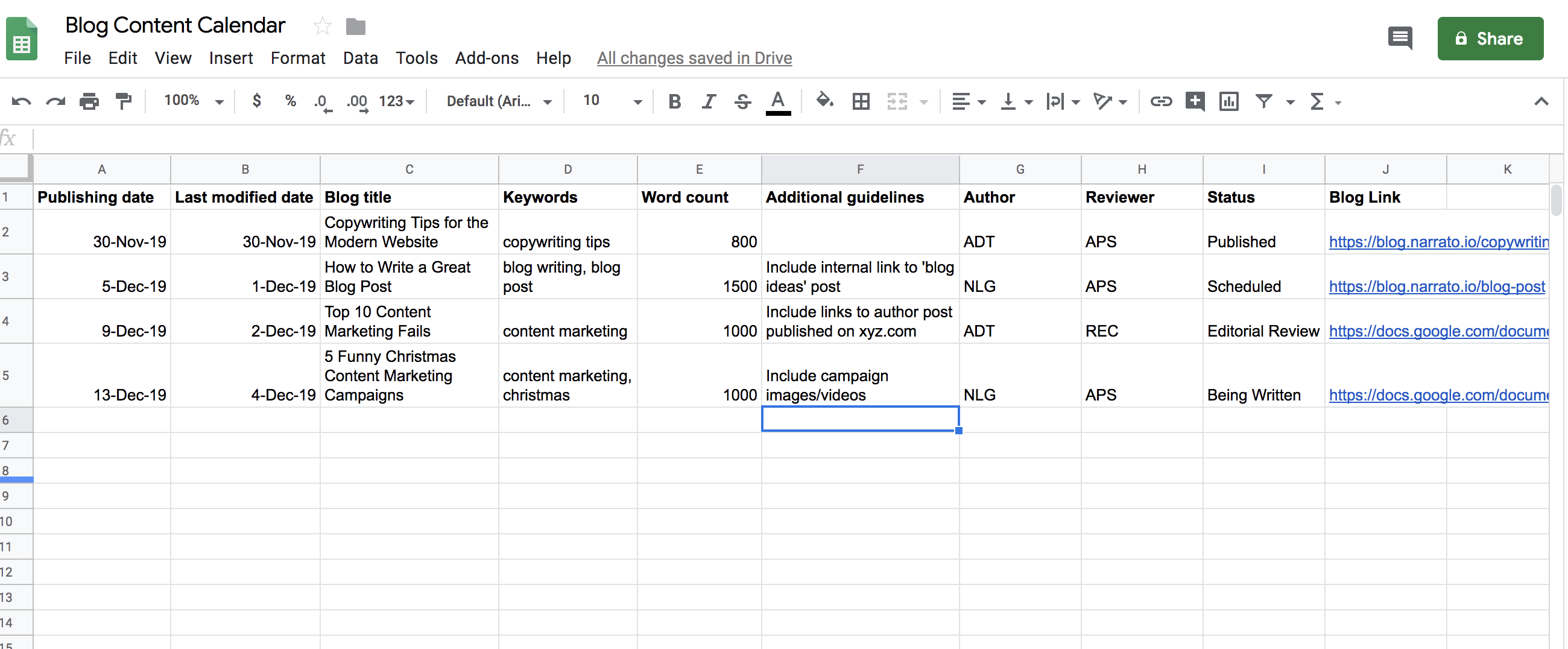Open the Insert link tool

point(1160,101)
